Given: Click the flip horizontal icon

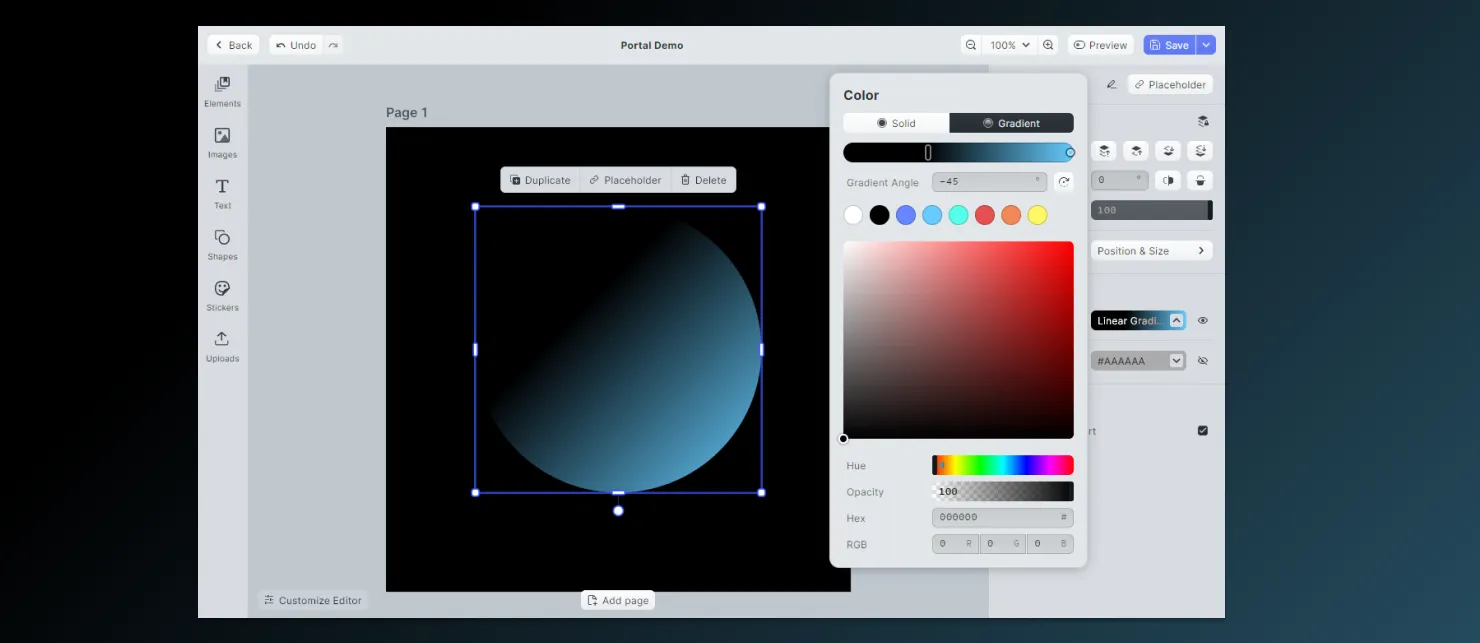Looking at the screenshot, I should [1168, 181].
